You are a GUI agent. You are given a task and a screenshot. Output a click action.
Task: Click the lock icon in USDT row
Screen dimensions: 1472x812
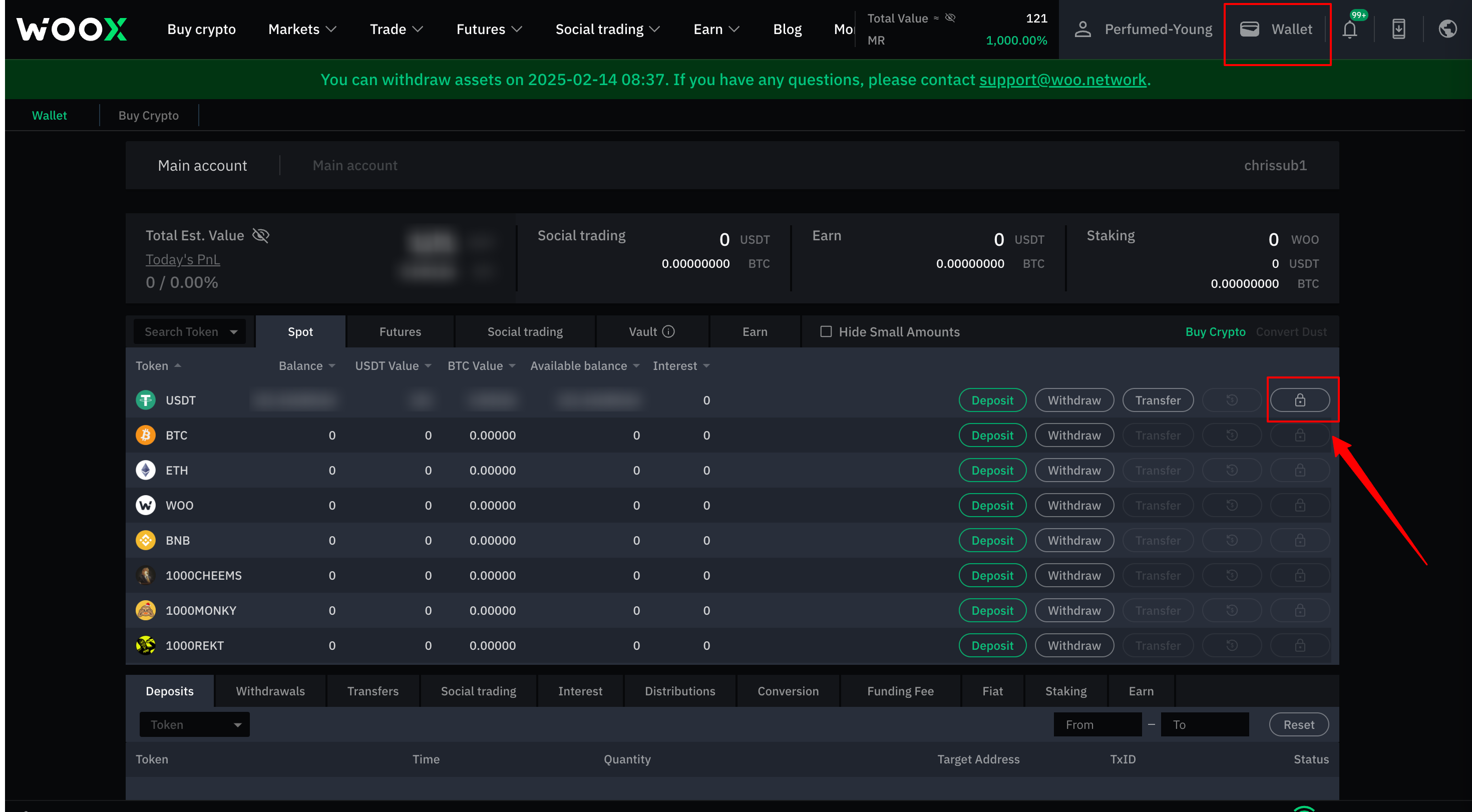click(1299, 400)
